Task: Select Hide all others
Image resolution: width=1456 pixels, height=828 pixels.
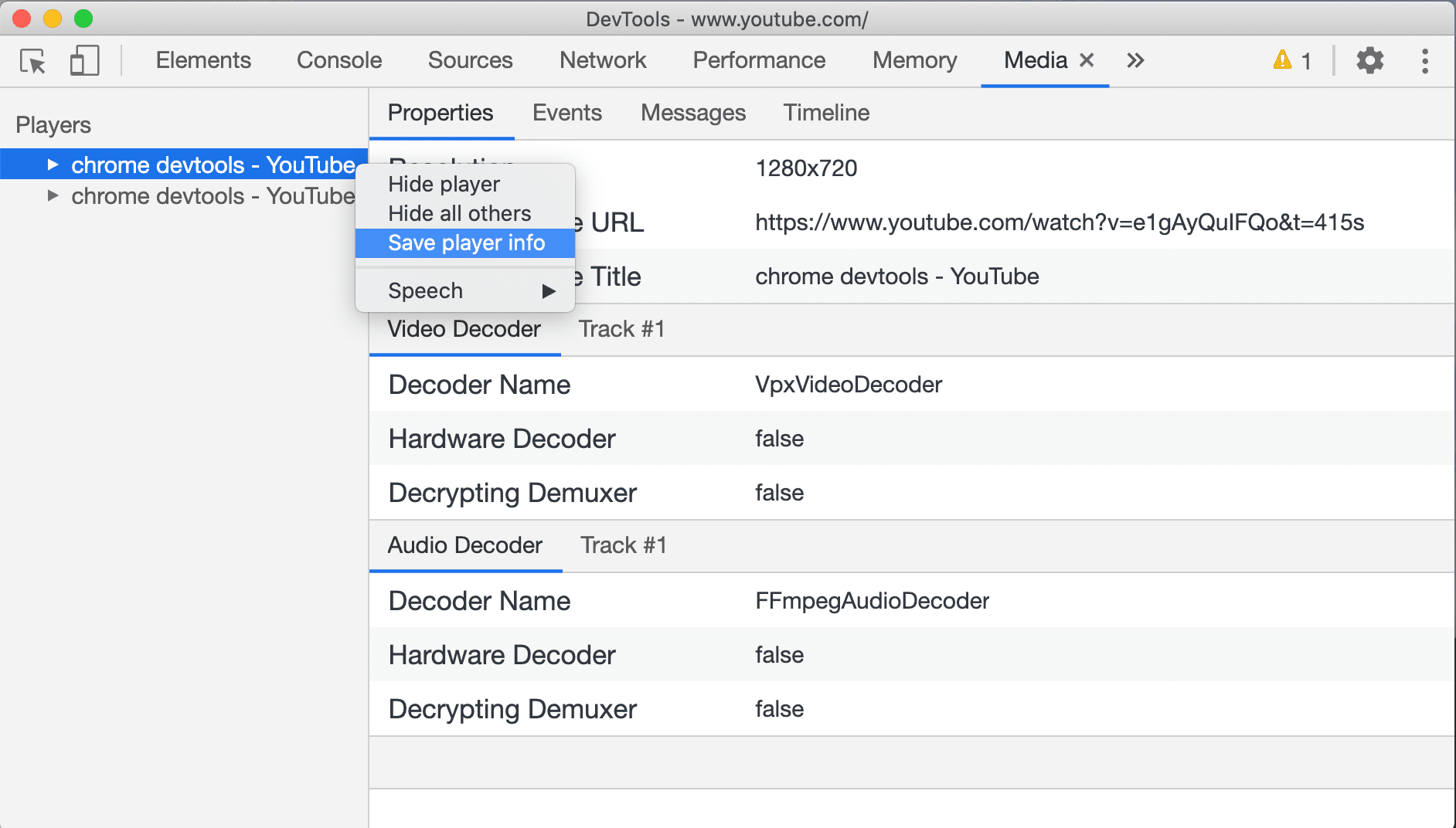Action: (459, 213)
